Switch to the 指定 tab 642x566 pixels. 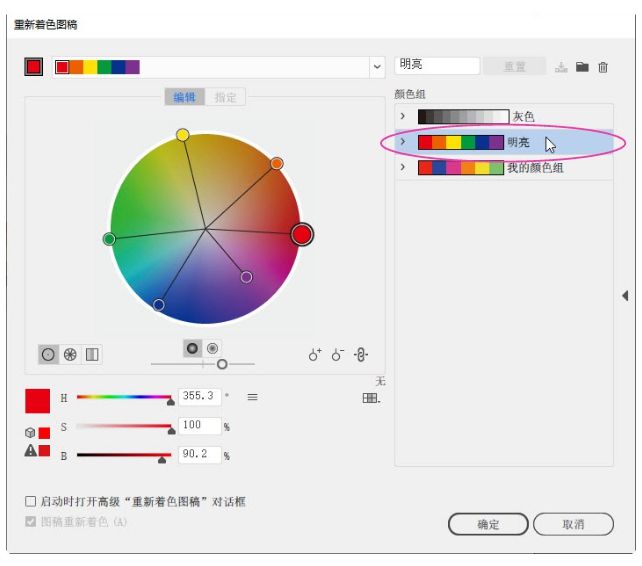point(226,97)
